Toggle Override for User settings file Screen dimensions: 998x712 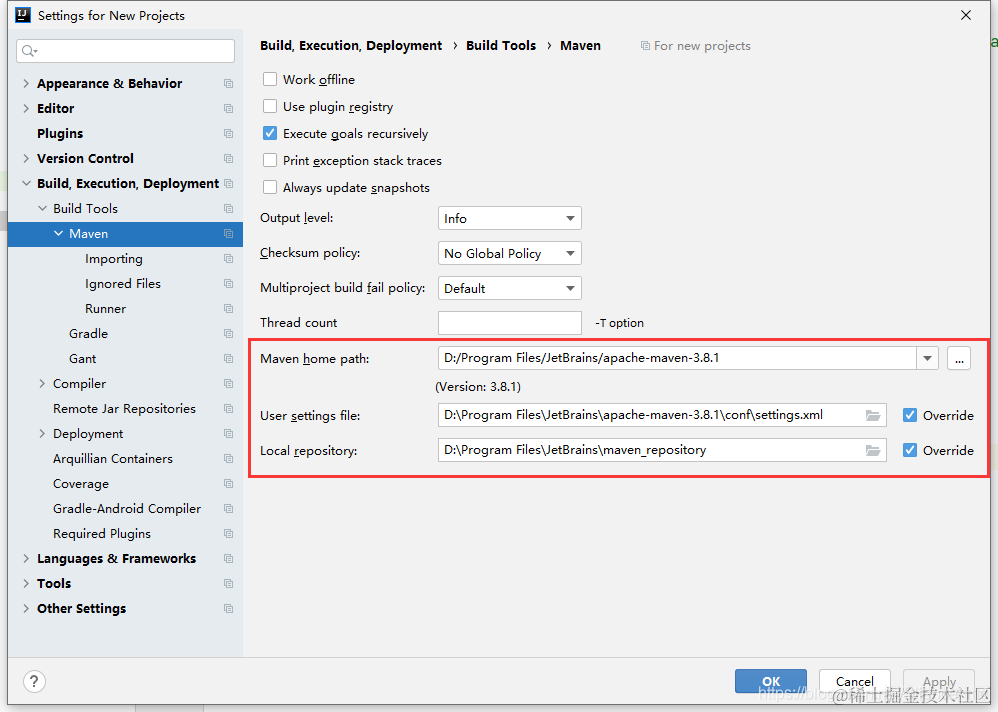tap(910, 415)
